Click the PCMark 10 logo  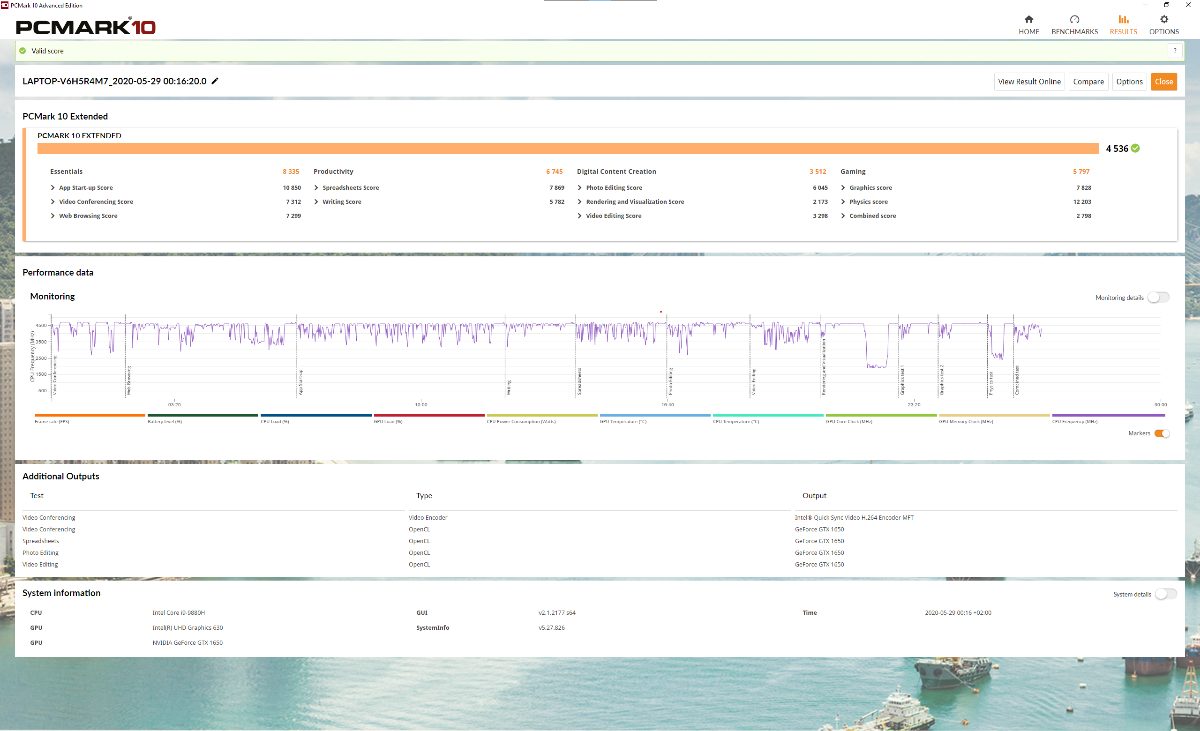(85, 27)
